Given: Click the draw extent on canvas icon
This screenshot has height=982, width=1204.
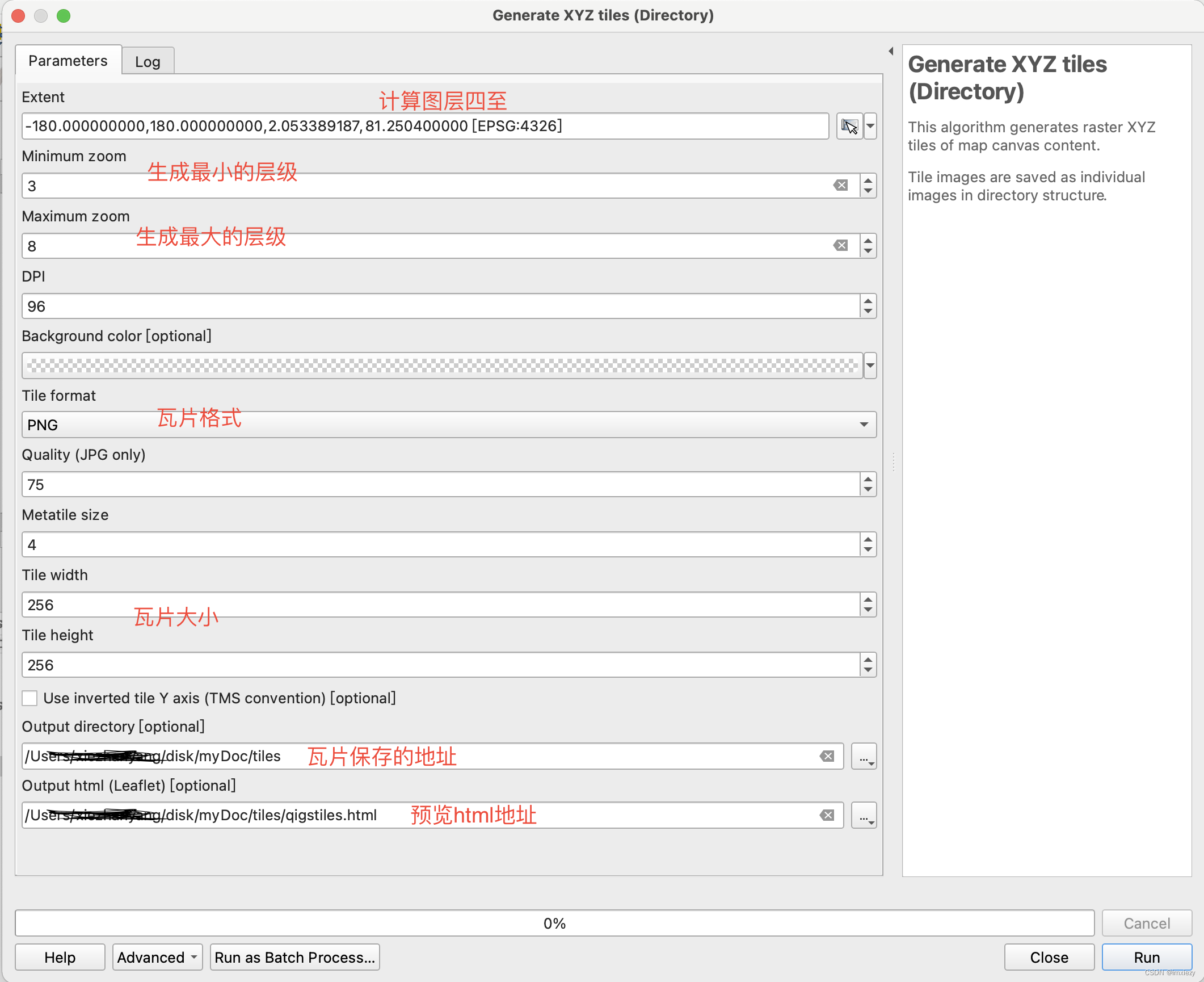Looking at the screenshot, I should [849, 126].
